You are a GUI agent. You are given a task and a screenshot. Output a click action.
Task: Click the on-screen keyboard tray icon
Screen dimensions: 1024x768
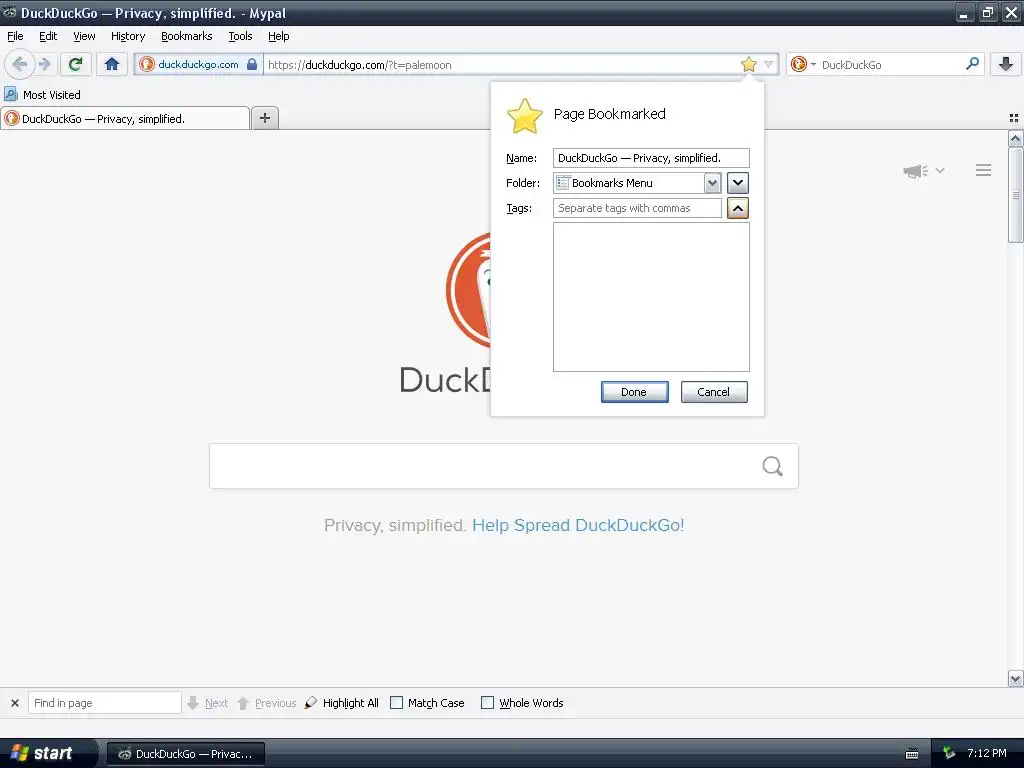(x=912, y=754)
